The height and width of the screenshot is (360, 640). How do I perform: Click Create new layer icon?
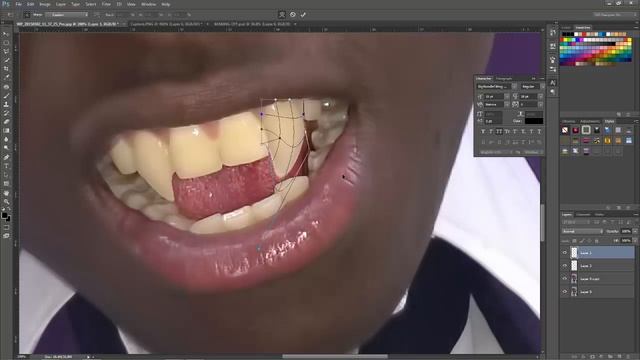pyautogui.click(x=620, y=357)
